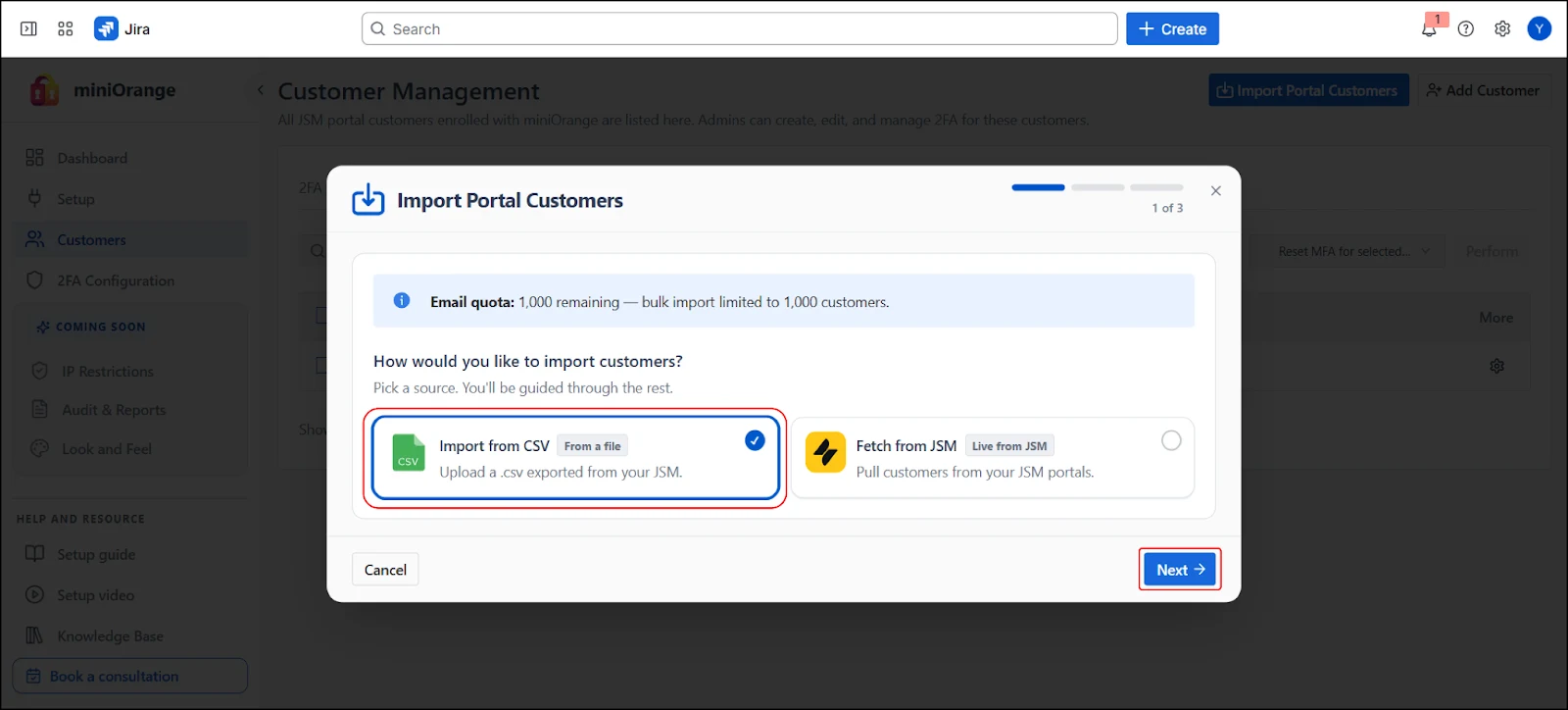Open the Customers sidebar item
This screenshot has width=1568, height=710.
(x=130, y=240)
